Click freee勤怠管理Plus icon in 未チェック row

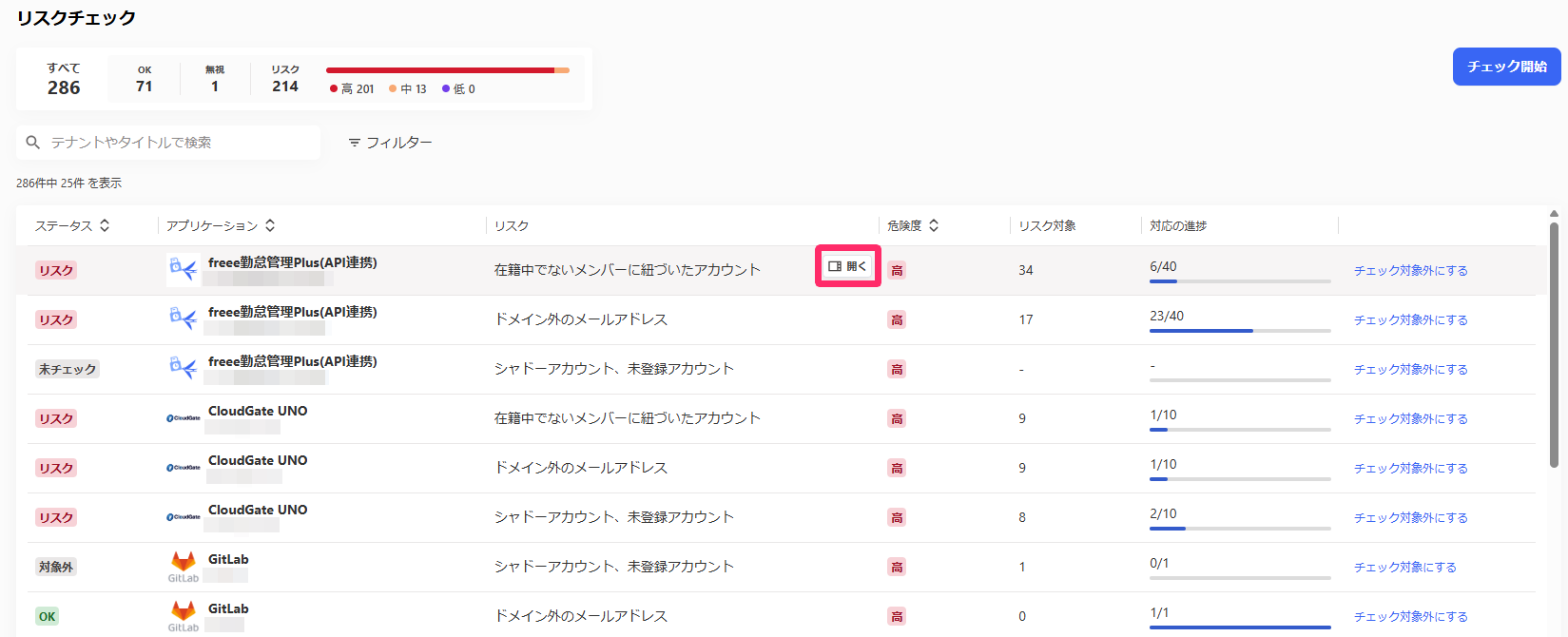183,369
